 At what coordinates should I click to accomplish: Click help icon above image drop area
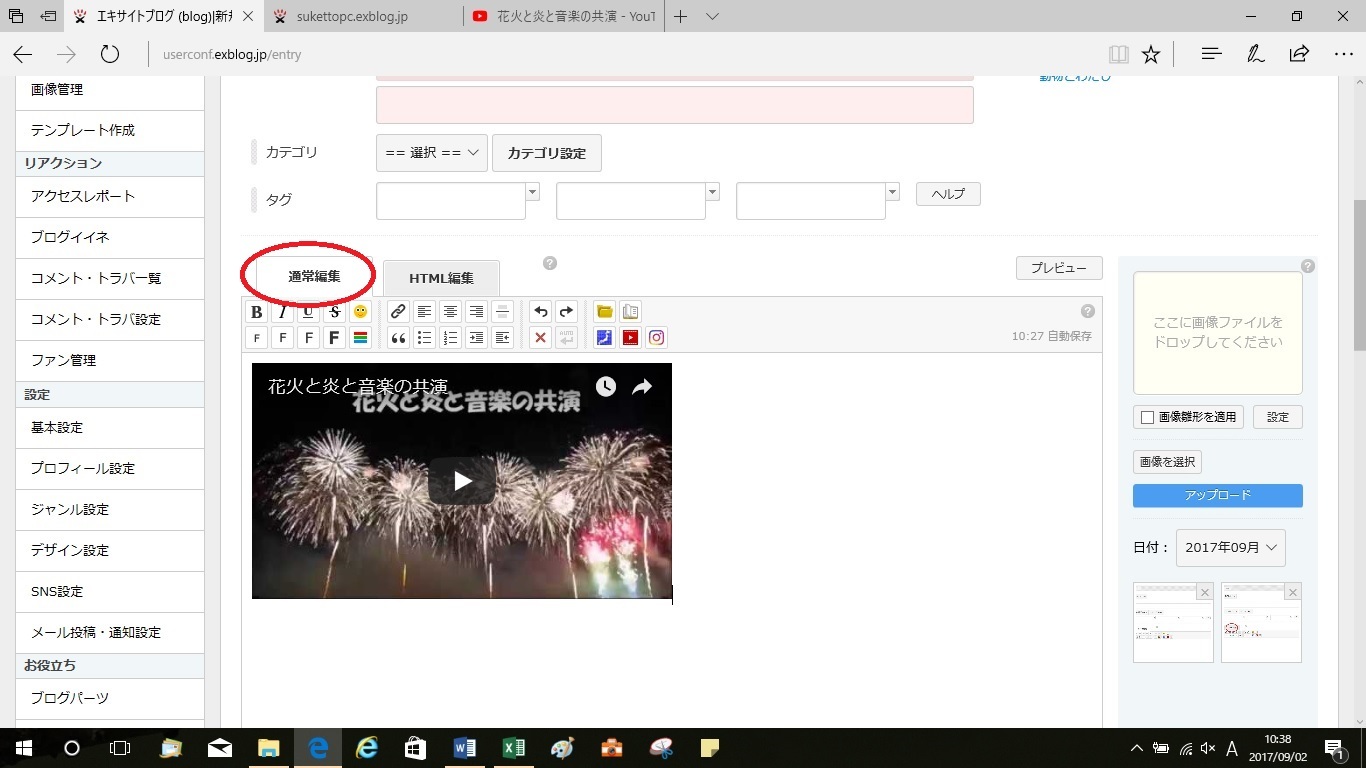(1308, 266)
